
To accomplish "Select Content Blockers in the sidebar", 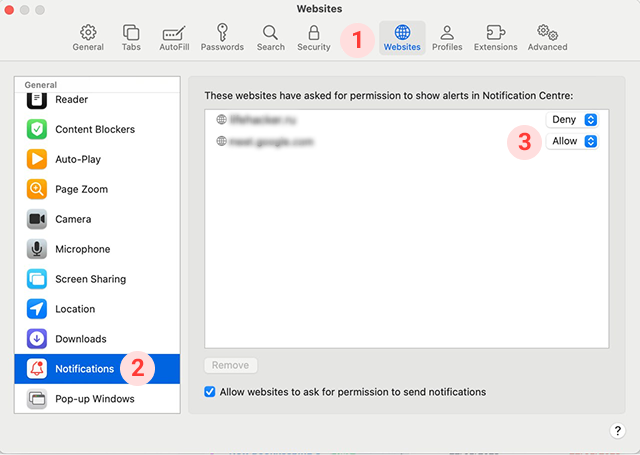I will [94, 129].
